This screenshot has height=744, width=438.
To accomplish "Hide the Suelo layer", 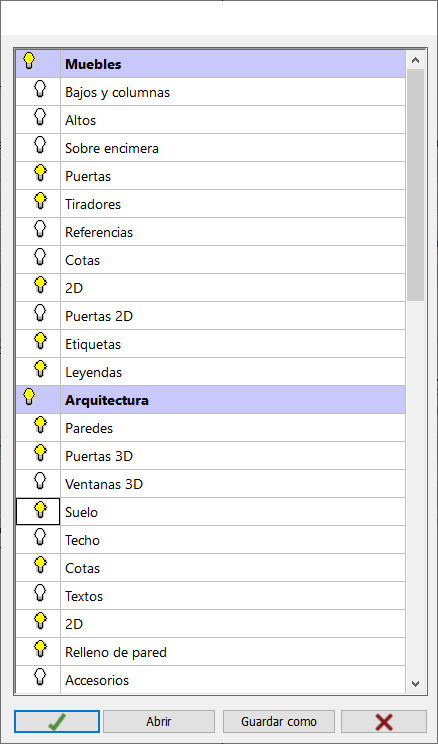I will pos(41,510).
